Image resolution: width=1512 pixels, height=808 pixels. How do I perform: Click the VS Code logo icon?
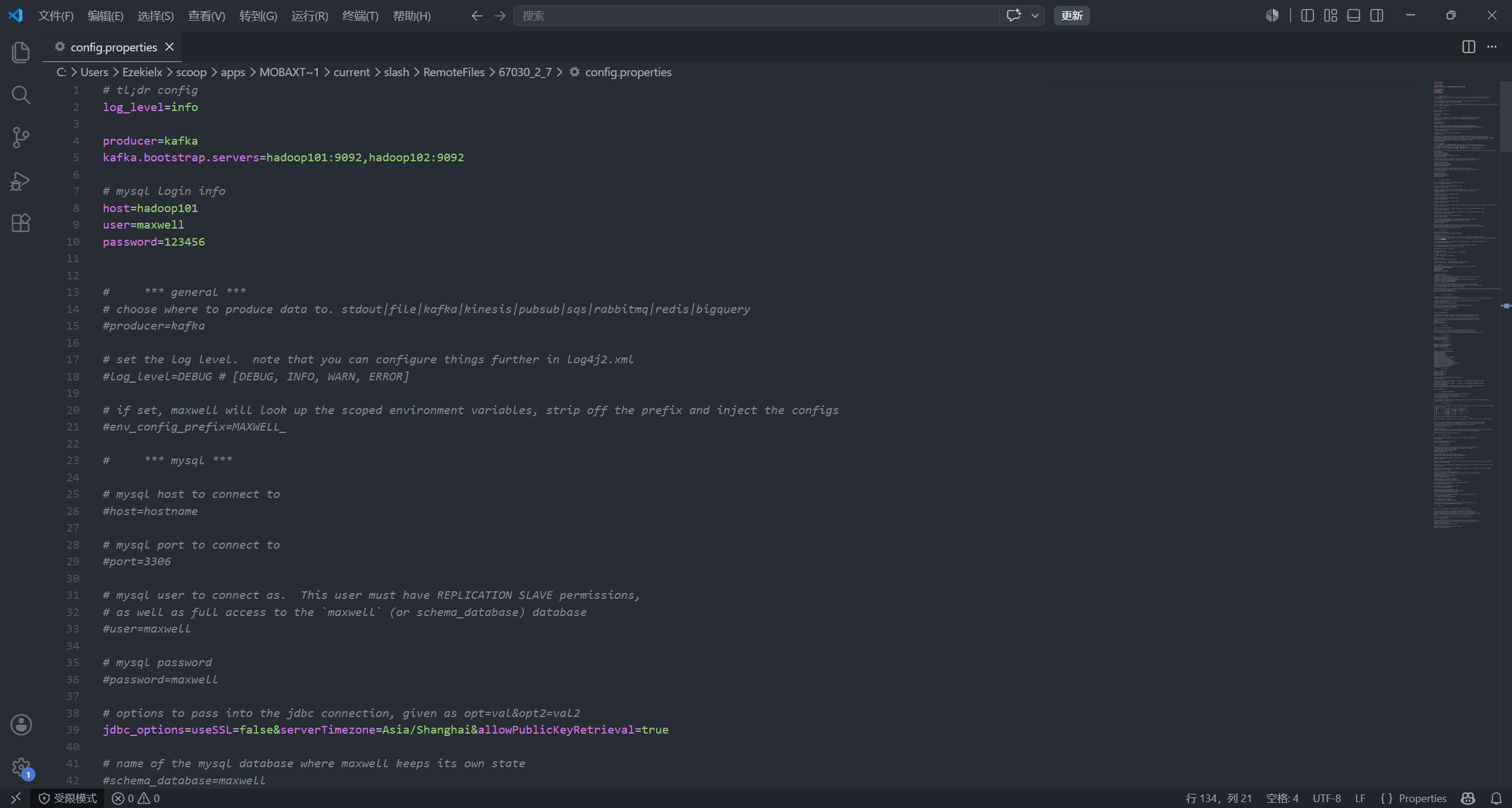point(16,15)
